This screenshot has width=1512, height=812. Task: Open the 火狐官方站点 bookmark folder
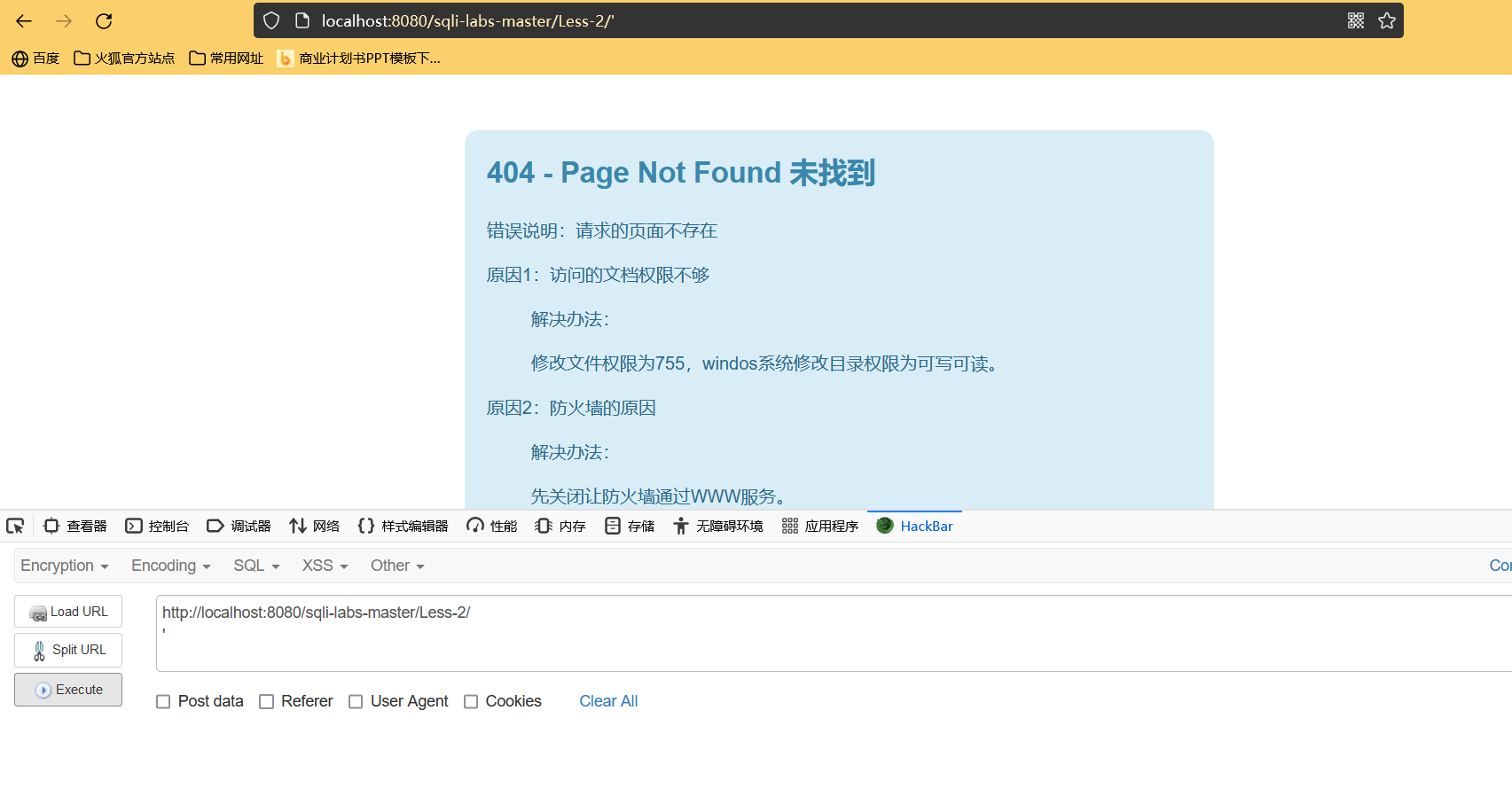124,59
